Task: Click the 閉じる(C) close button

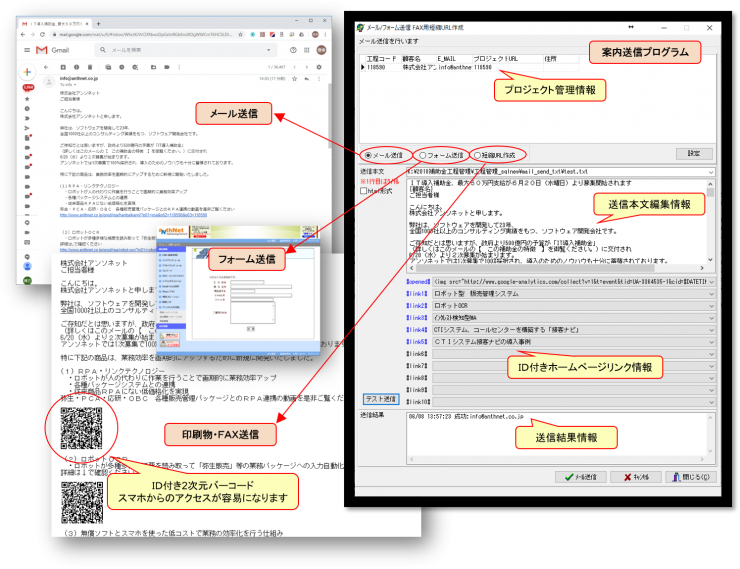Action: pos(691,477)
